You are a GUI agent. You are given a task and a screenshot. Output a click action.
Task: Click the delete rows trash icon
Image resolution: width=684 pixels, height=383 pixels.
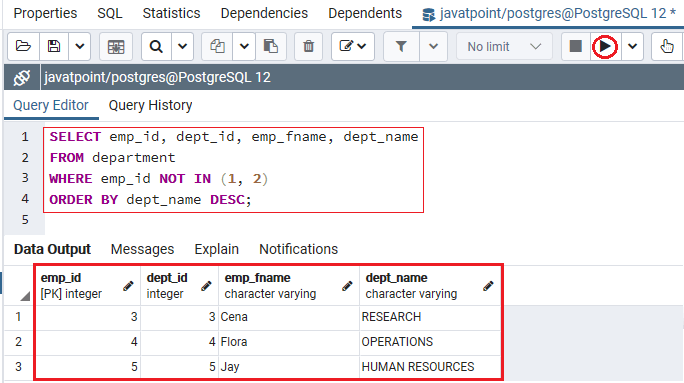click(308, 46)
